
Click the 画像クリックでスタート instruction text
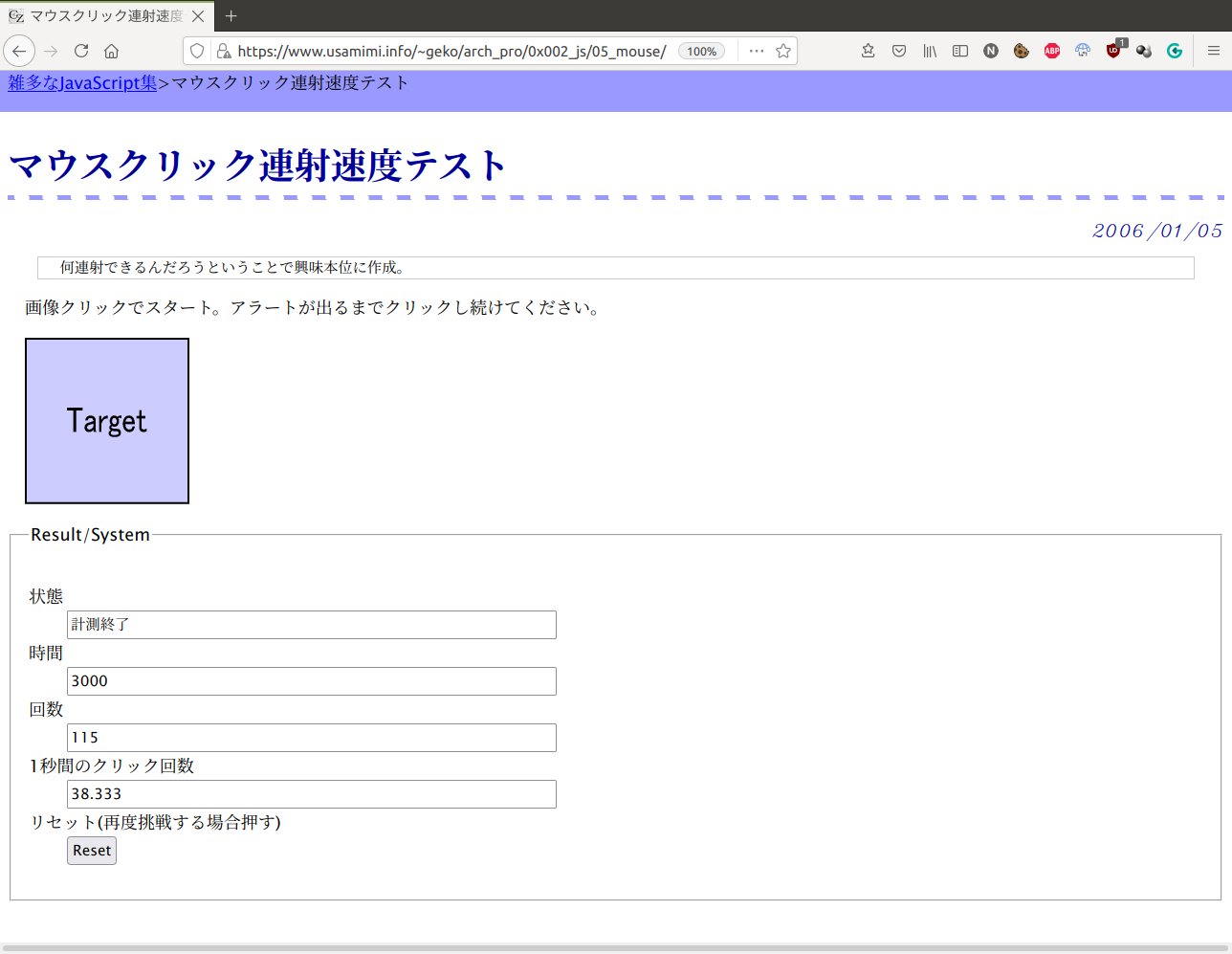click(x=314, y=308)
